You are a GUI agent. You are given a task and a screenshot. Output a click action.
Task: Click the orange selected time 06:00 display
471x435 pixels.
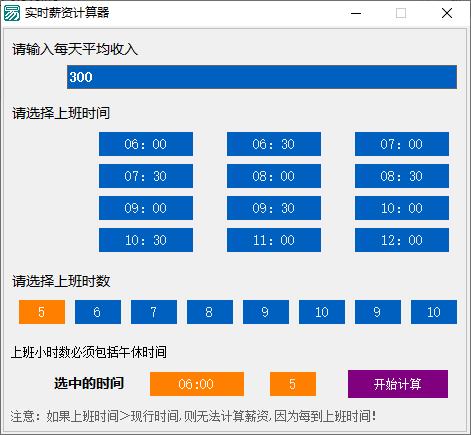(x=197, y=384)
